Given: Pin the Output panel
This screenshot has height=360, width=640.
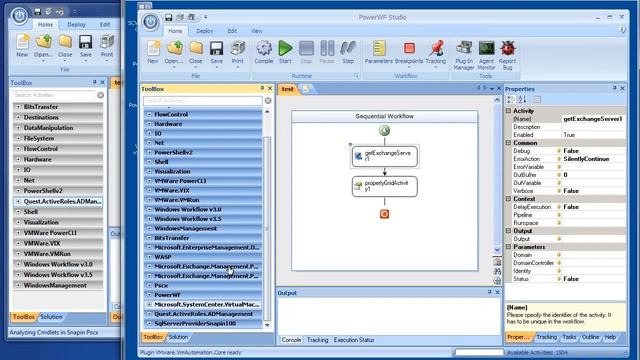Looking at the screenshot, I should (489, 292).
